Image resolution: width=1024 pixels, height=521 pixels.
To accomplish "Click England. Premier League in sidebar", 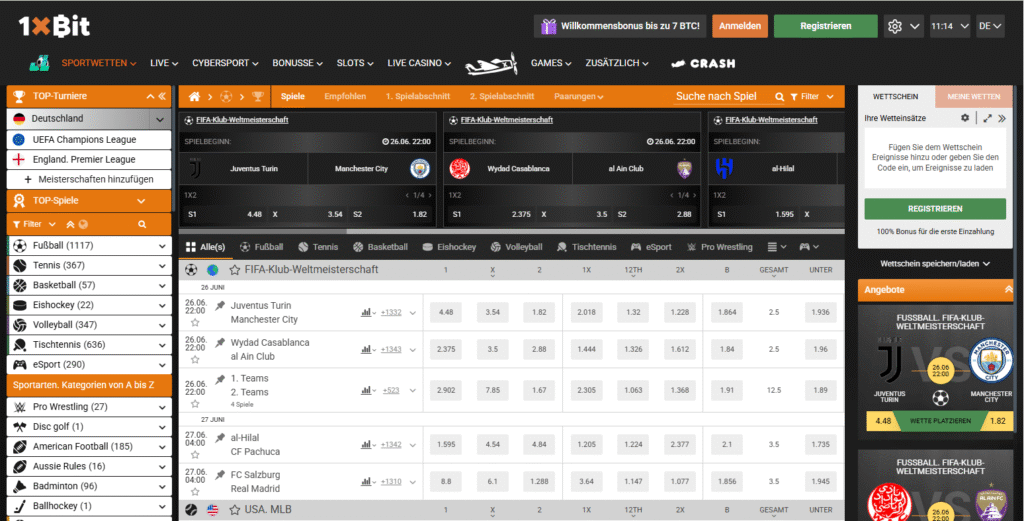I will [x=89, y=159].
